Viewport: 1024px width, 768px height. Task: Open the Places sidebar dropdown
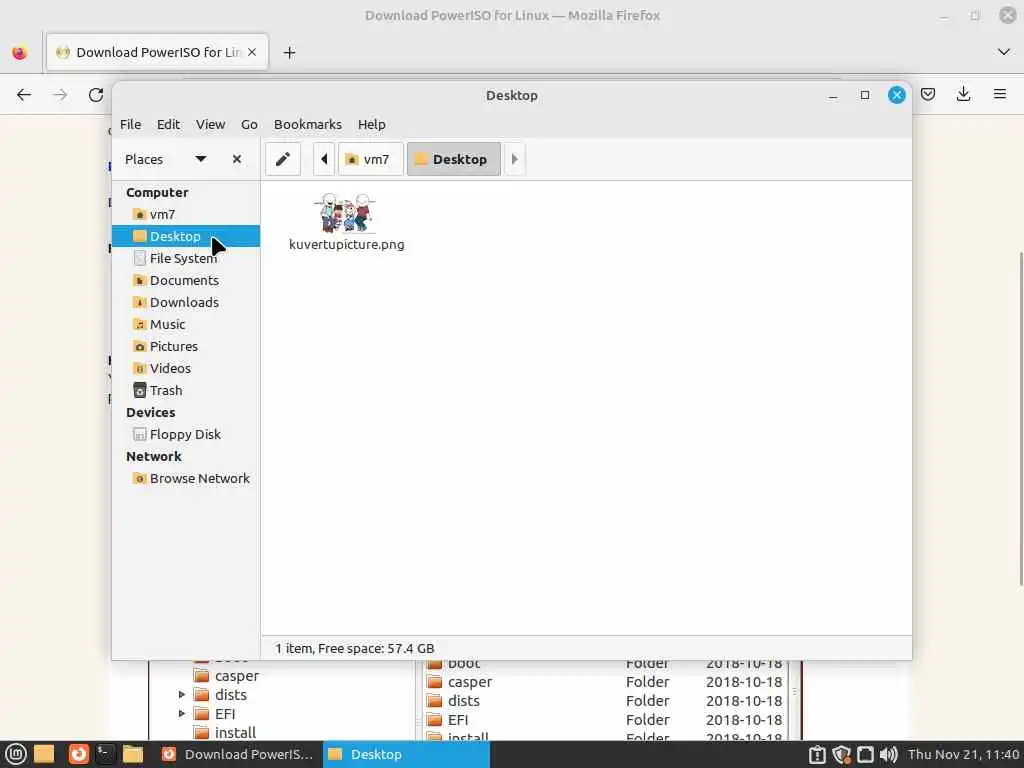click(200, 159)
